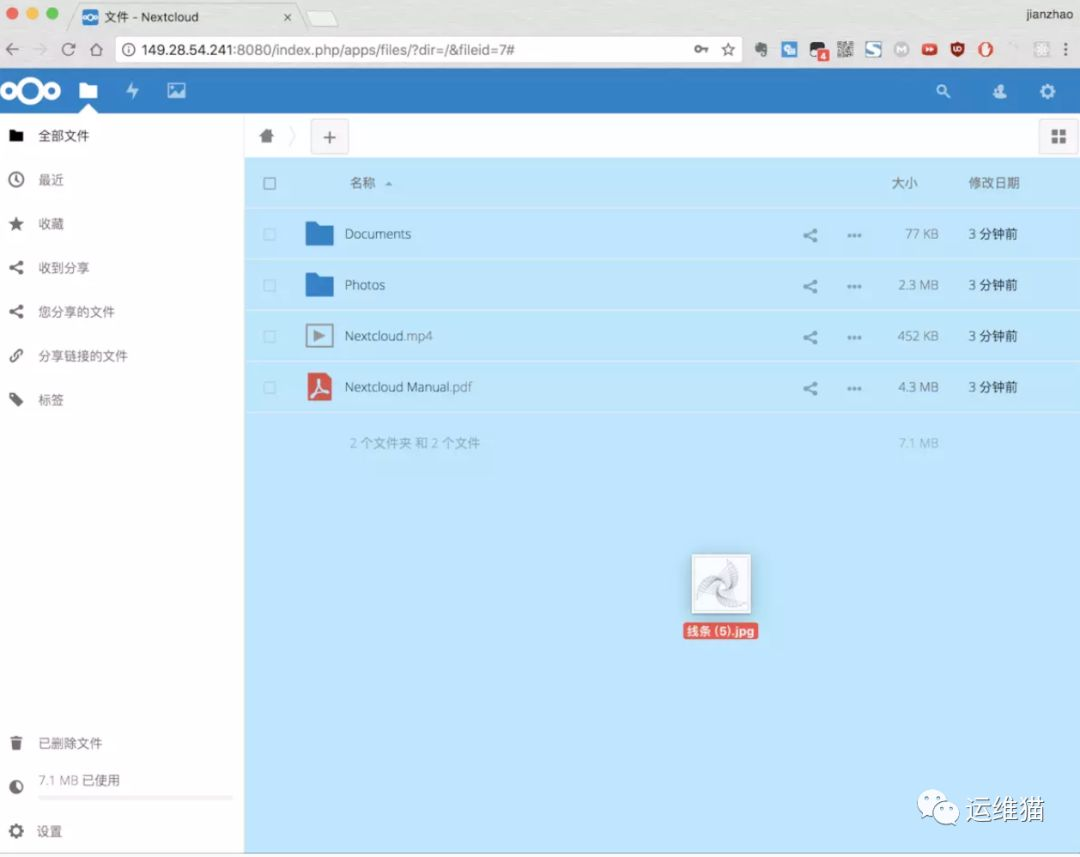Open the Photos folder icon
This screenshot has width=1080, height=857.
320,285
